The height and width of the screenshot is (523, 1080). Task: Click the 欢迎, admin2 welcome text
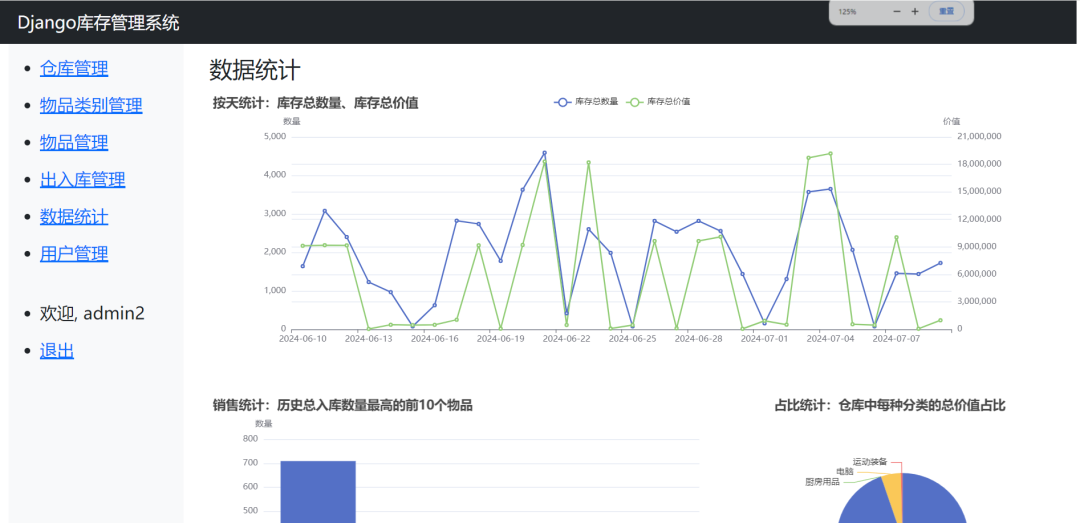tap(92, 314)
